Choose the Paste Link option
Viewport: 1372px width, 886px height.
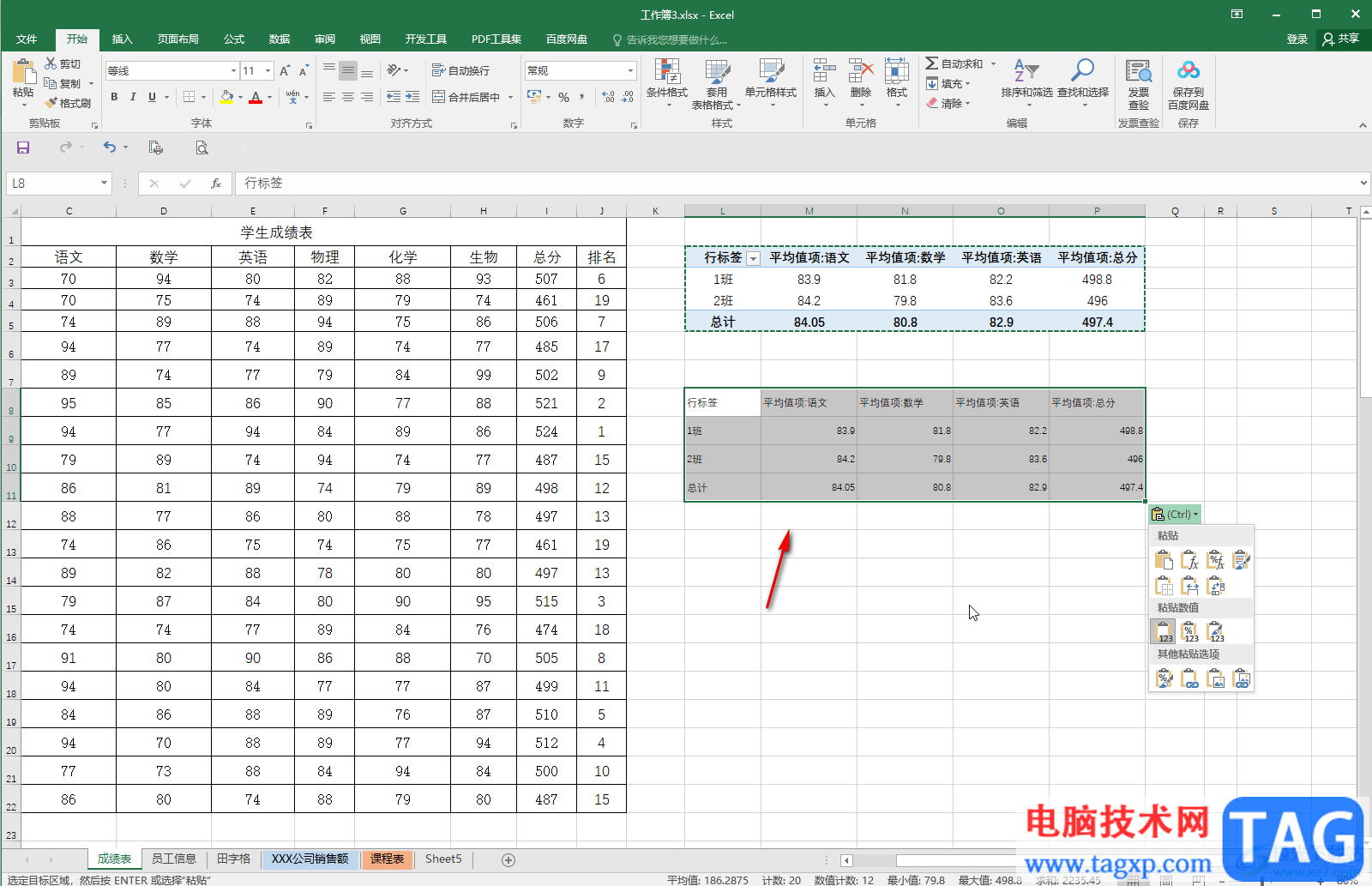pyautogui.click(x=1189, y=679)
